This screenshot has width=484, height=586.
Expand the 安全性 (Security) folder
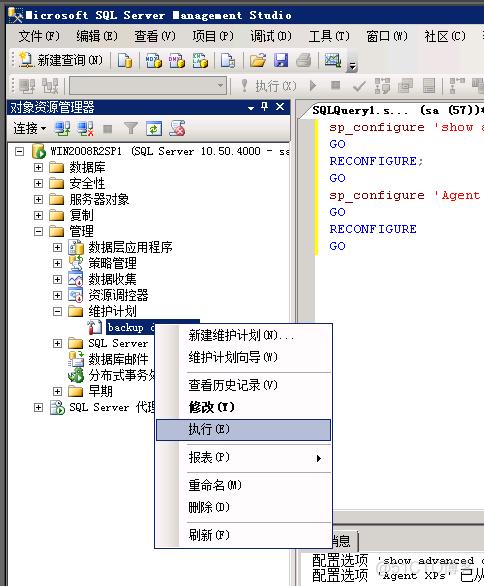point(38,183)
